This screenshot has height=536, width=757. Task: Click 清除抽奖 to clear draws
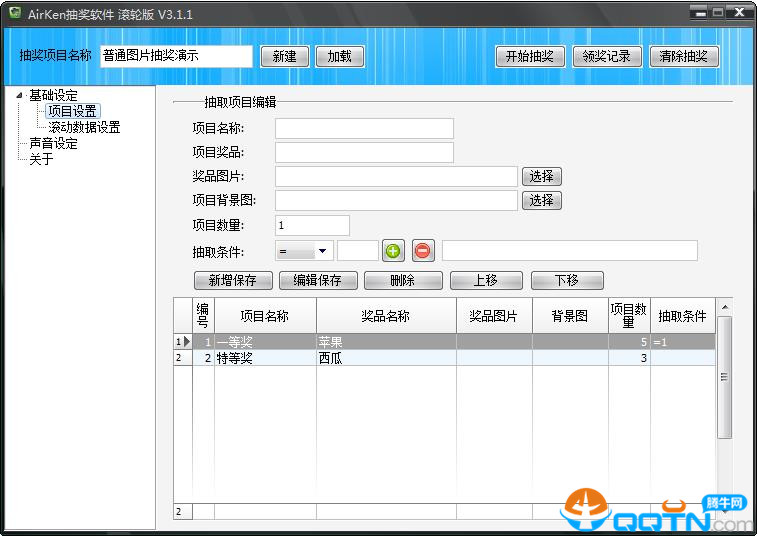coord(684,56)
